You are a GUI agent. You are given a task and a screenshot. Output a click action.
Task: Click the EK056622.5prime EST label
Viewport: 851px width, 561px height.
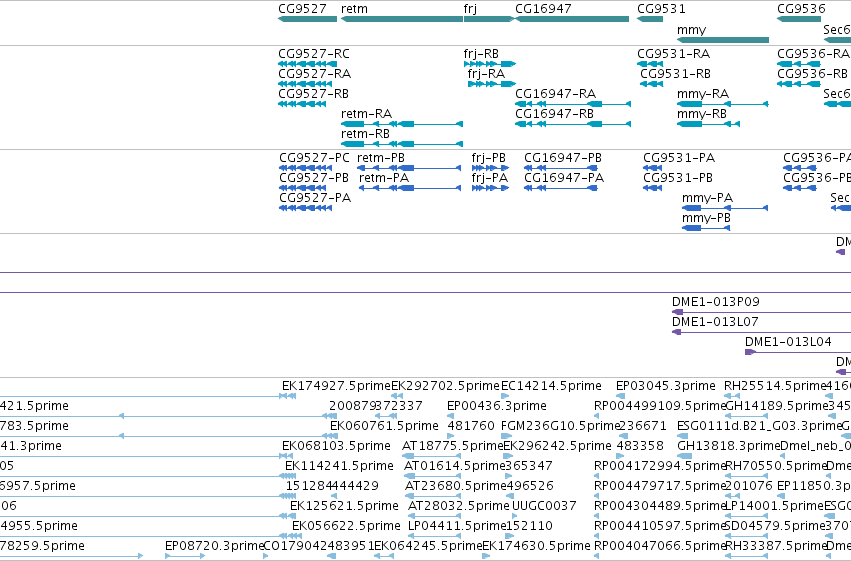click(346, 526)
